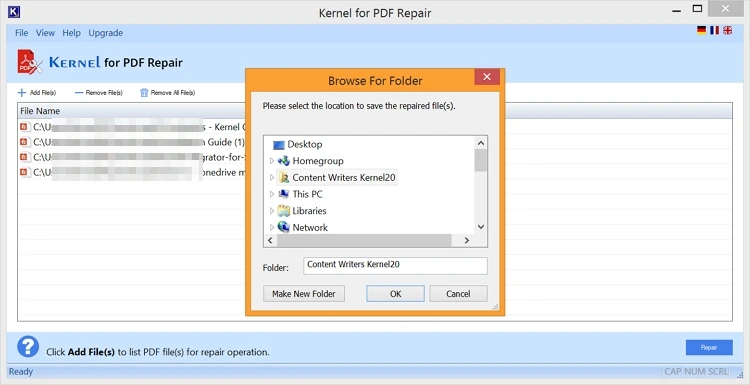Close the Browse For Folder dialog
This screenshot has width=750, height=385.
(x=487, y=77)
